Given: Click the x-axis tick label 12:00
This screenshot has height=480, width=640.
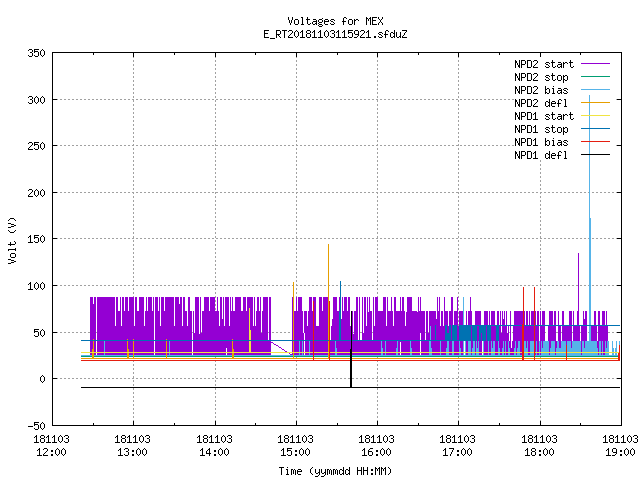Looking at the screenshot, I should [51, 453].
